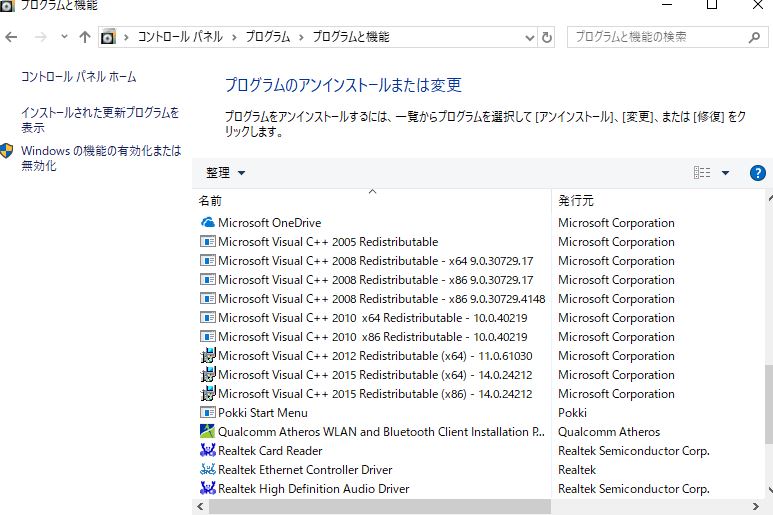
Task: Open the address bar history dropdown
Action: tap(529, 37)
